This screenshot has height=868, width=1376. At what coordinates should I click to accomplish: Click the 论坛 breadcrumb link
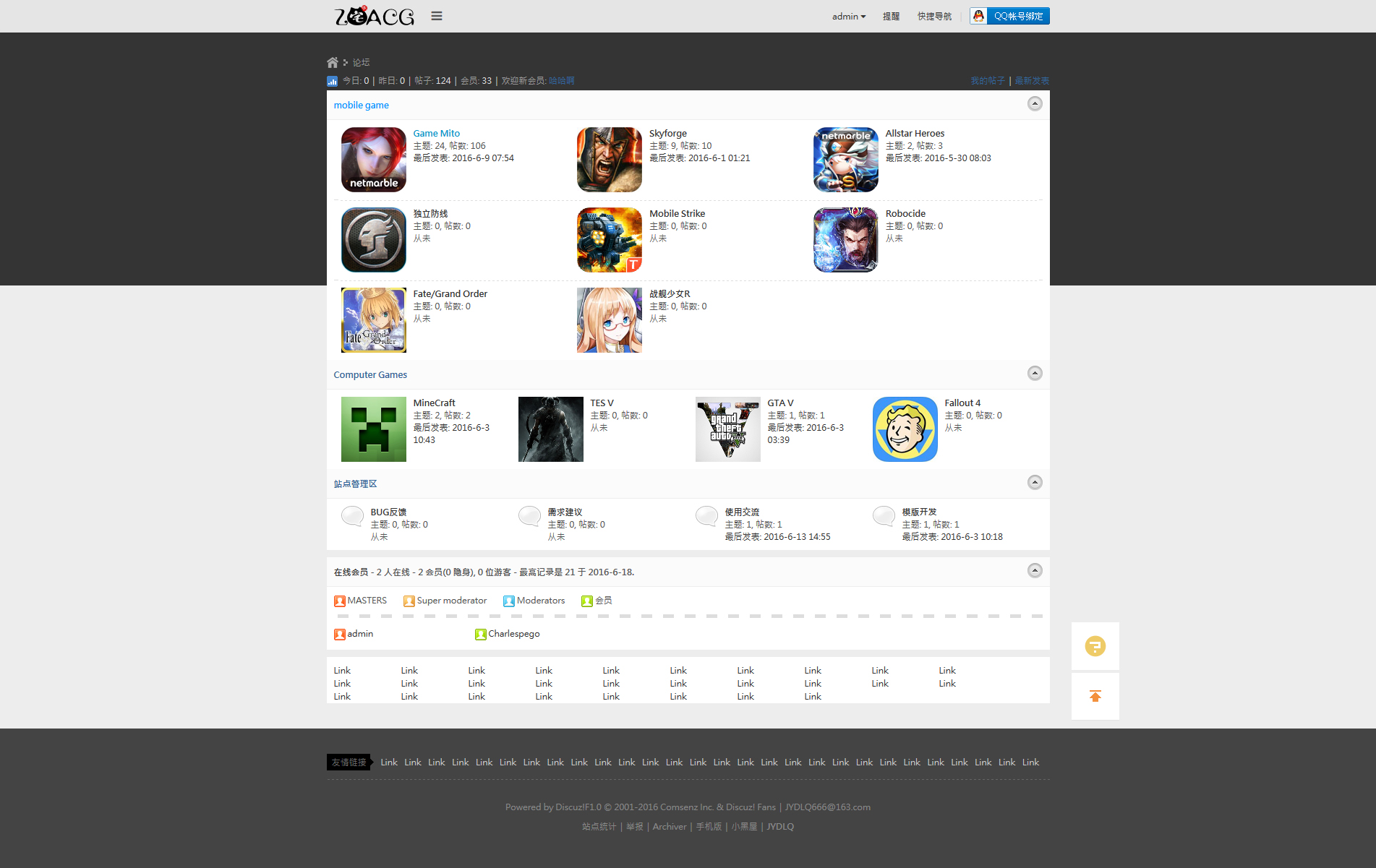pos(362,63)
